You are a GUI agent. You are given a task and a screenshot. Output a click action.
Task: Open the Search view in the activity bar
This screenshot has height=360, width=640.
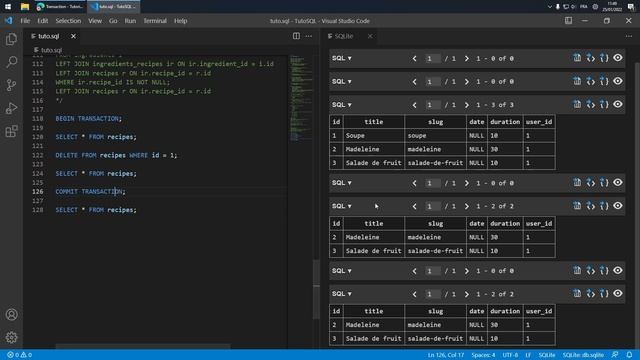(x=11, y=62)
